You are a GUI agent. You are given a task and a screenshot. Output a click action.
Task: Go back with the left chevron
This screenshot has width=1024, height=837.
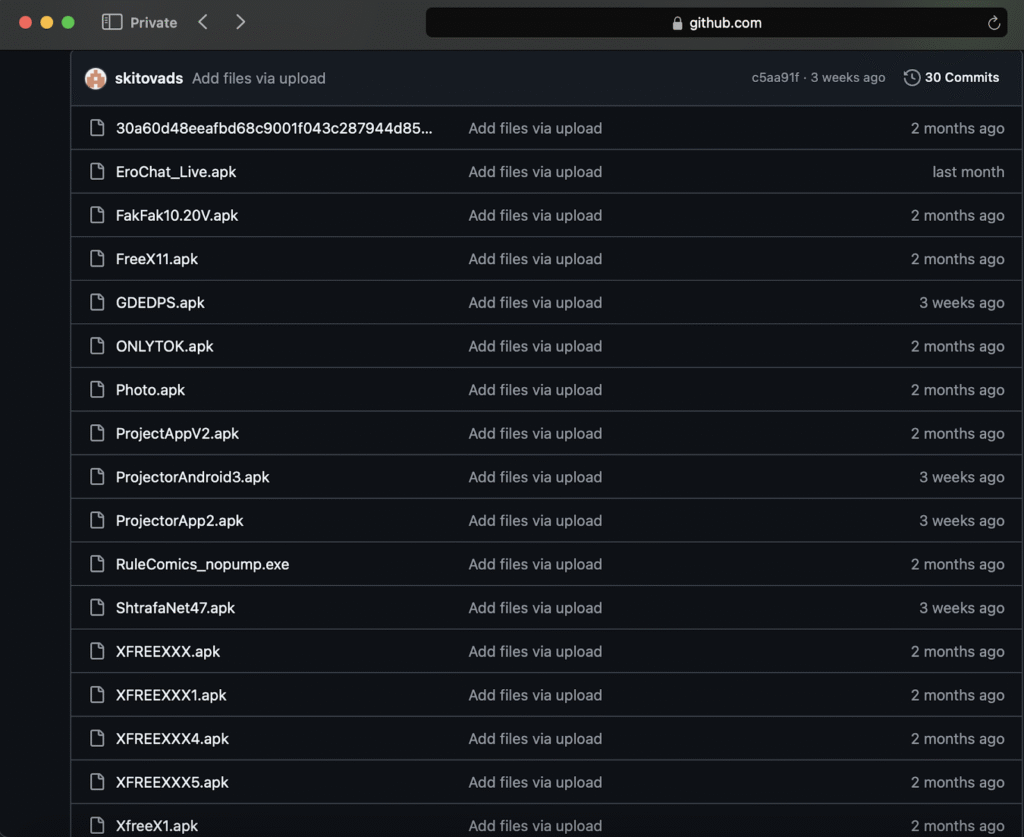[203, 22]
